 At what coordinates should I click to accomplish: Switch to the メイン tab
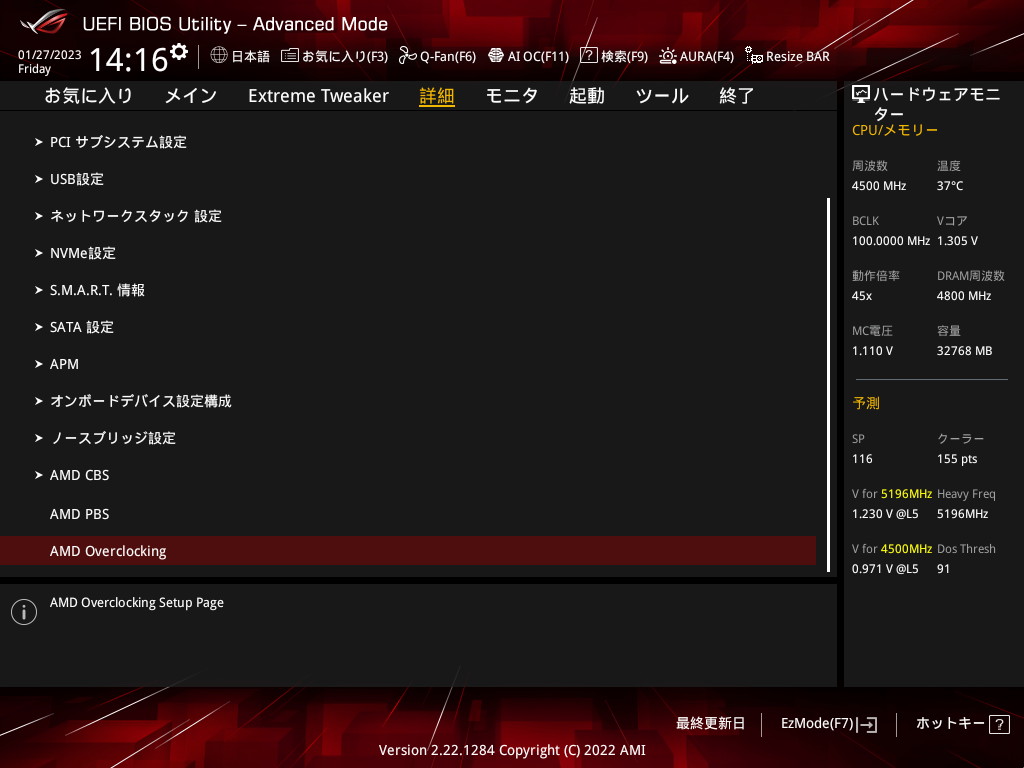coord(191,96)
